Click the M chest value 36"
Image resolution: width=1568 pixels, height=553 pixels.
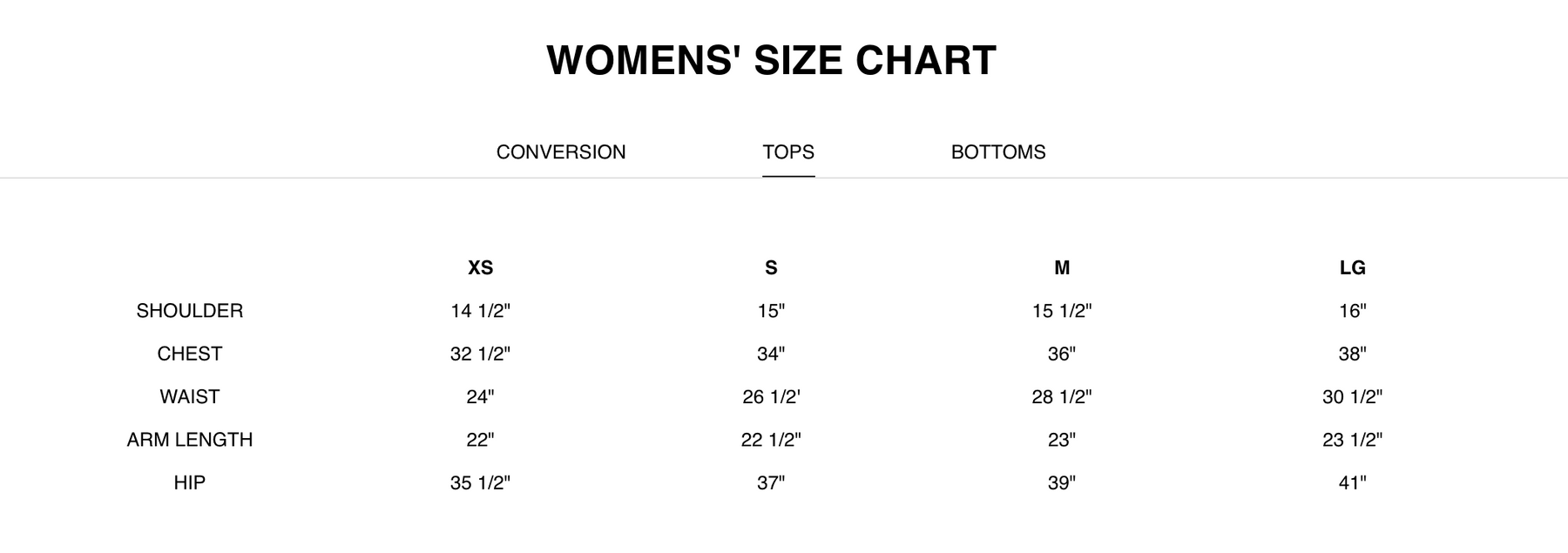coord(1062,354)
